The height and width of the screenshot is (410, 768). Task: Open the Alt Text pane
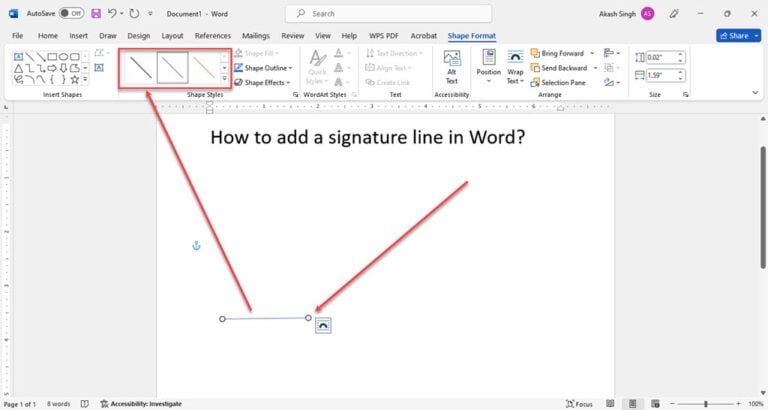[452, 67]
